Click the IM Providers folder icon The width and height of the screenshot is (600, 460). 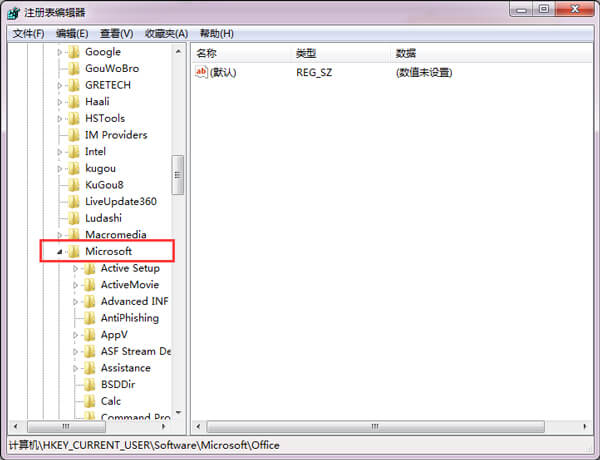click(x=73, y=135)
